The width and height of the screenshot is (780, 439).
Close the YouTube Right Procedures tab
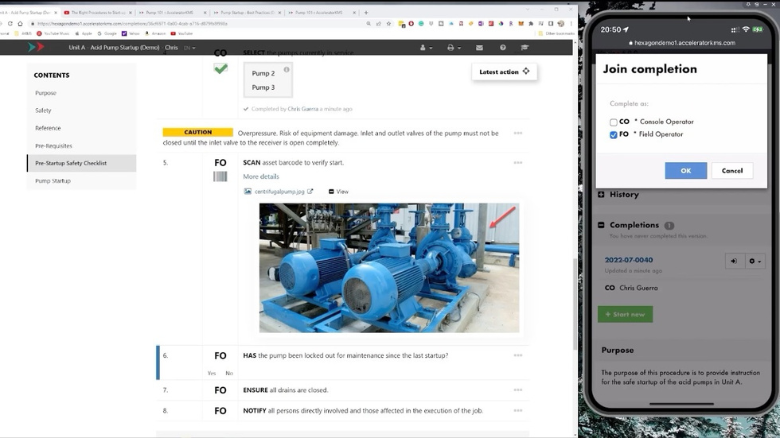(130, 12)
